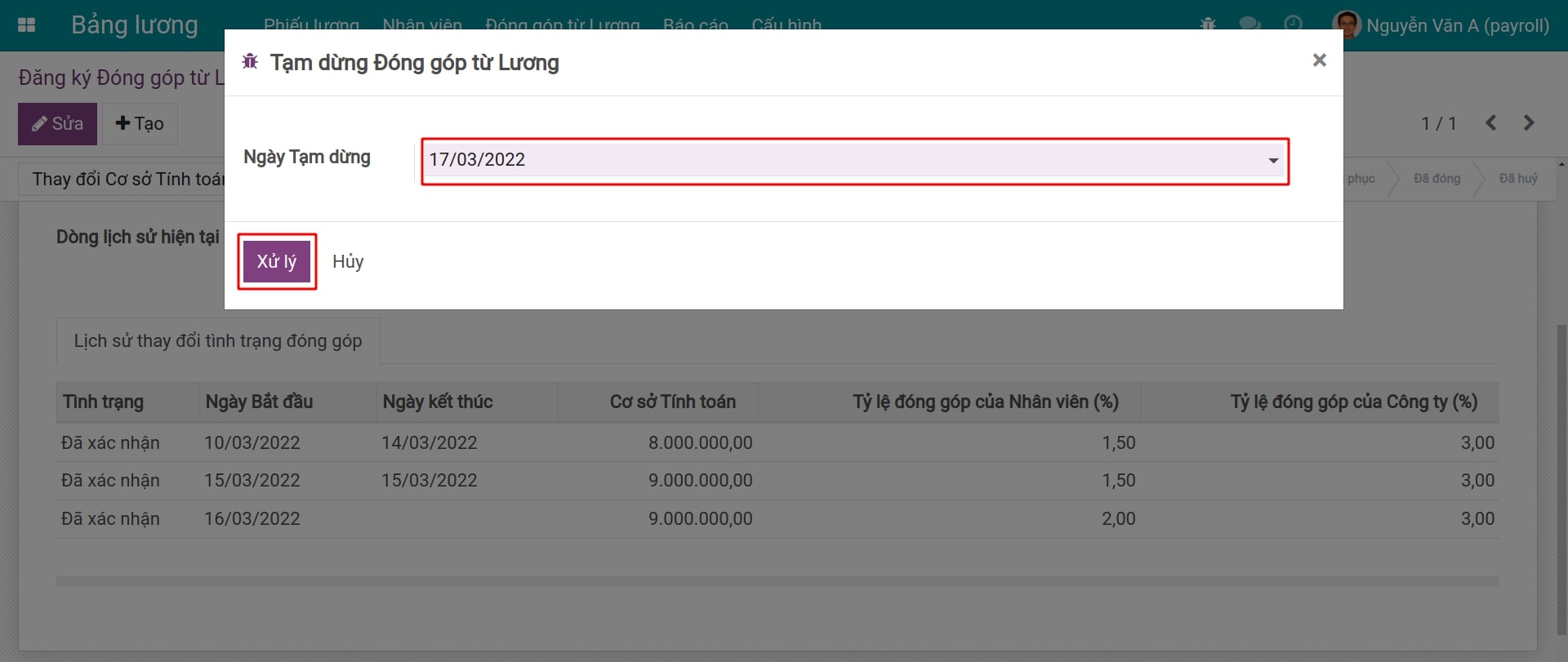Viewport: 1568px width, 662px height.
Task: Go to previous record with left arrow
Action: point(1490,123)
